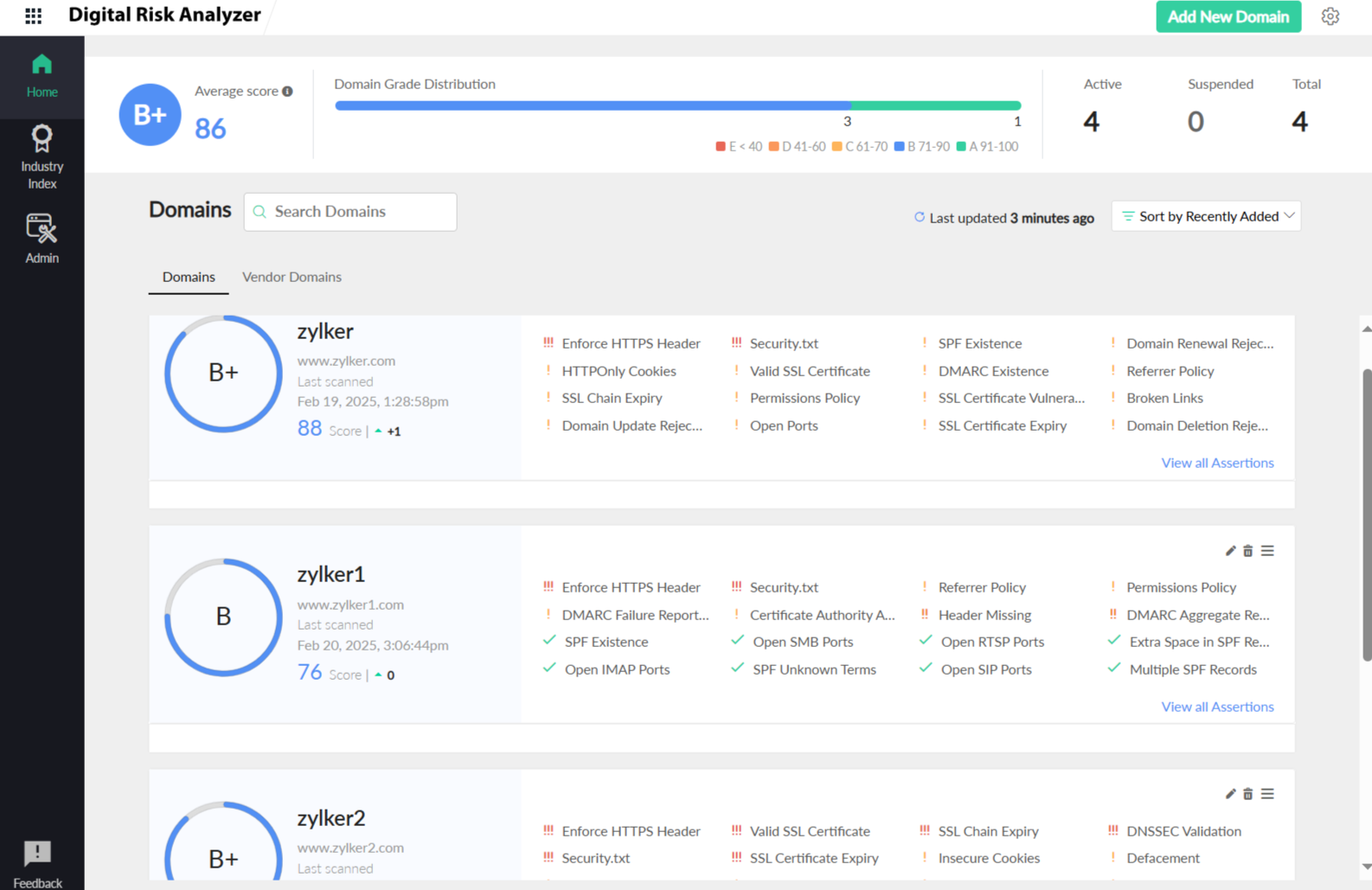Viewport: 1372px width, 890px height.
Task: Open the hamburger menu for zylker2
Action: (1267, 794)
